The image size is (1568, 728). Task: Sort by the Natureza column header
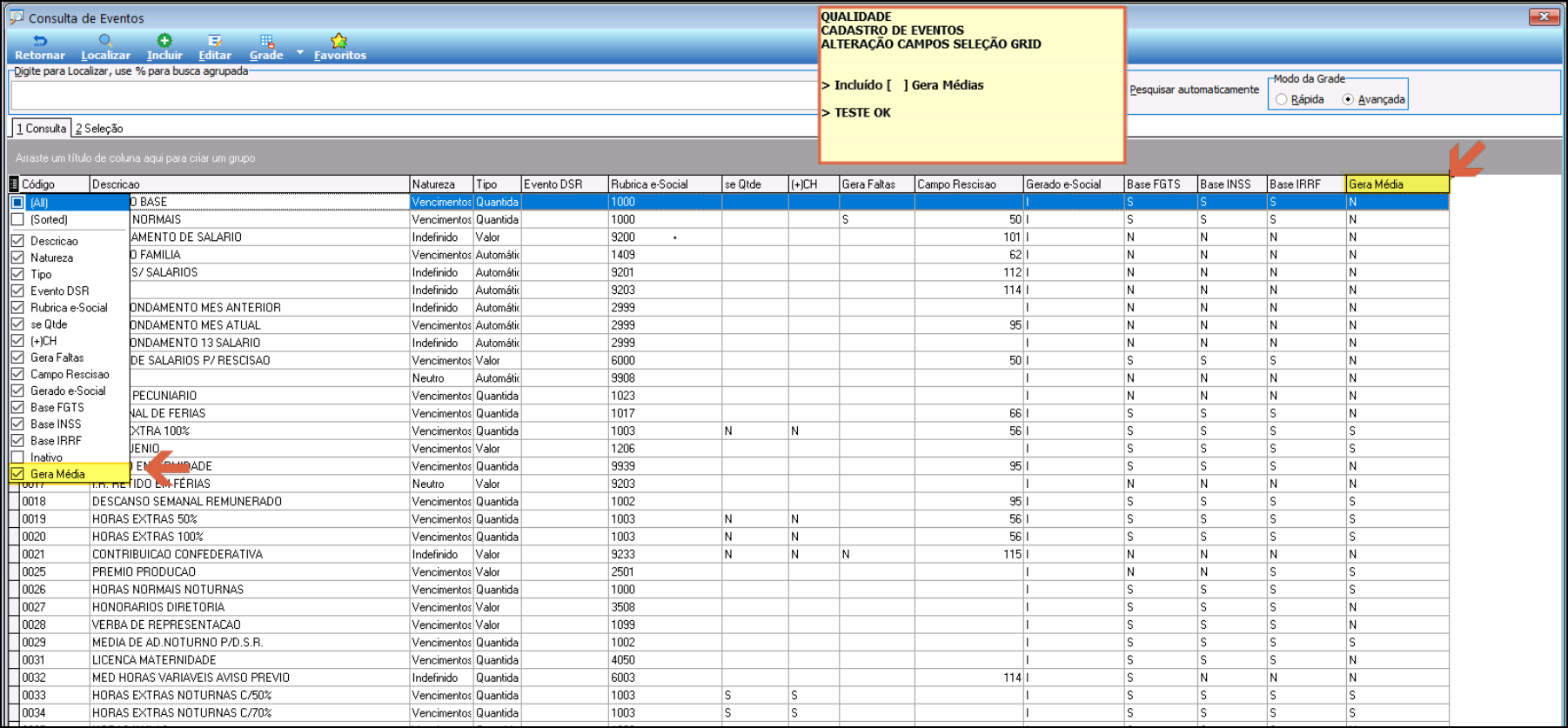pos(441,184)
